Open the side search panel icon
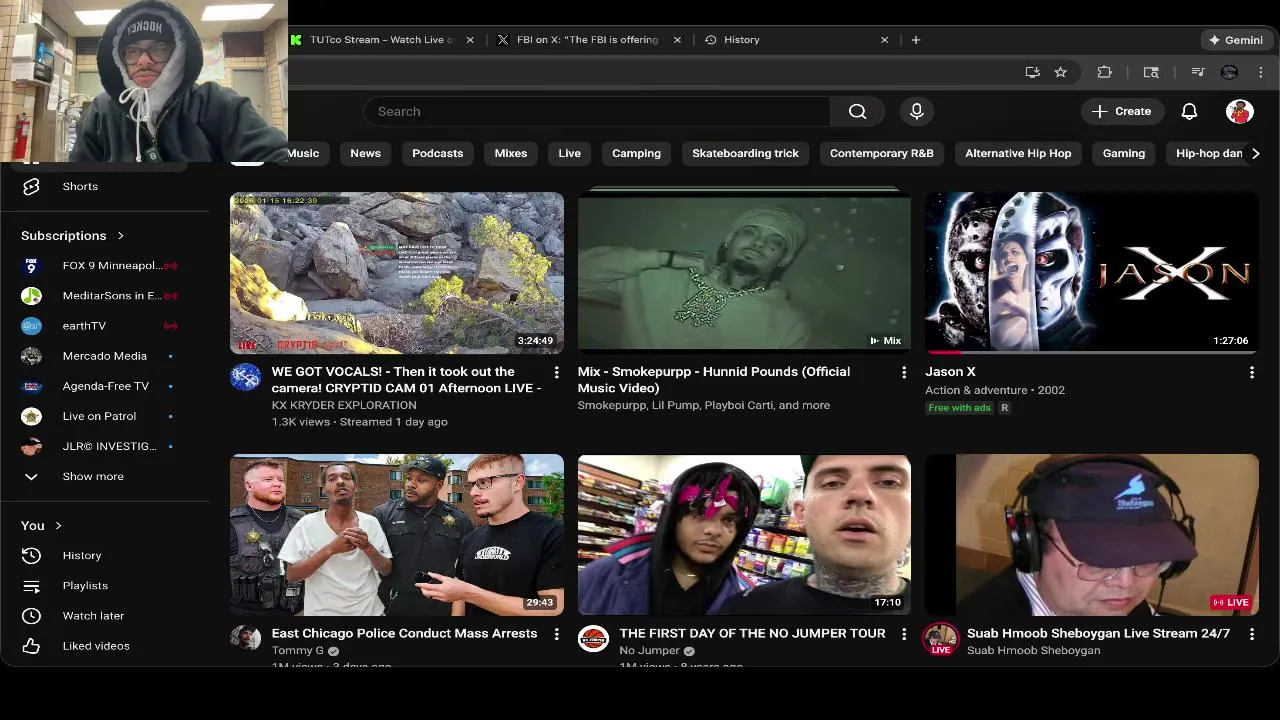The height and width of the screenshot is (720, 1280). 1151,72
